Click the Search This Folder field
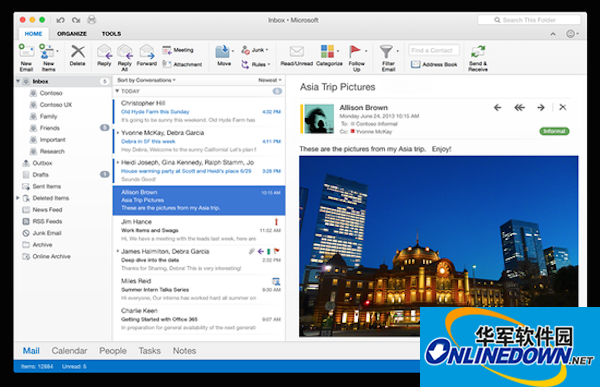 coord(529,20)
